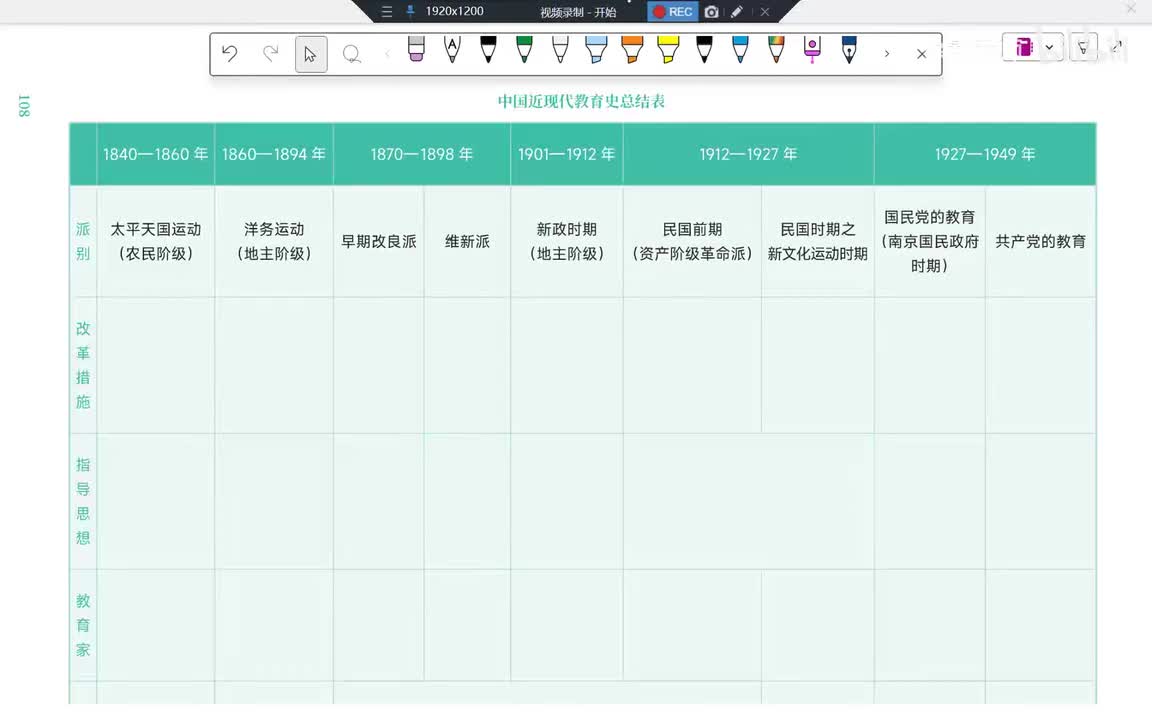The height and width of the screenshot is (720, 1152).
Task: Click the funnel filter icon
Action: pos(1083,48)
